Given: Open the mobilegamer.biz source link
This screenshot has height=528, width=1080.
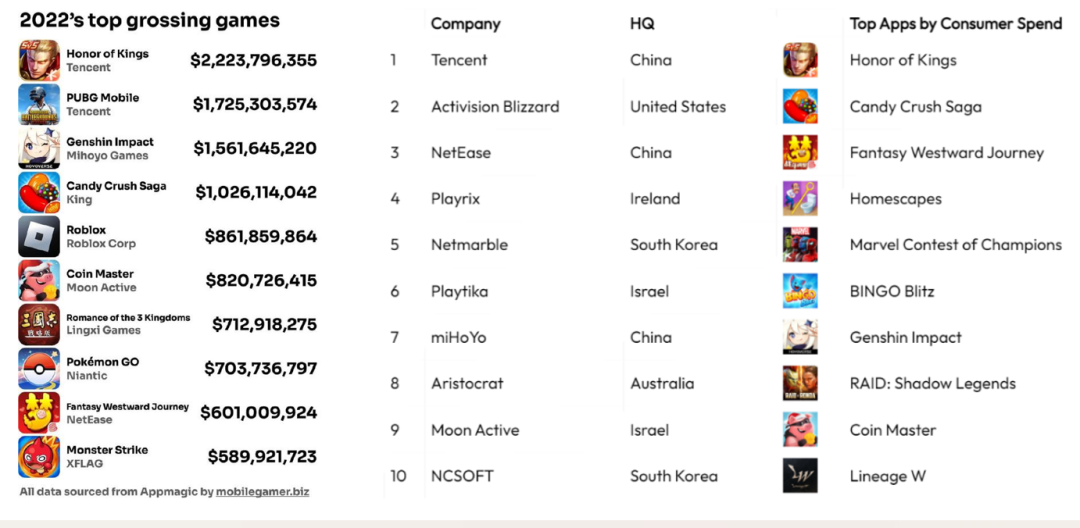Looking at the screenshot, I should [262, 492].
